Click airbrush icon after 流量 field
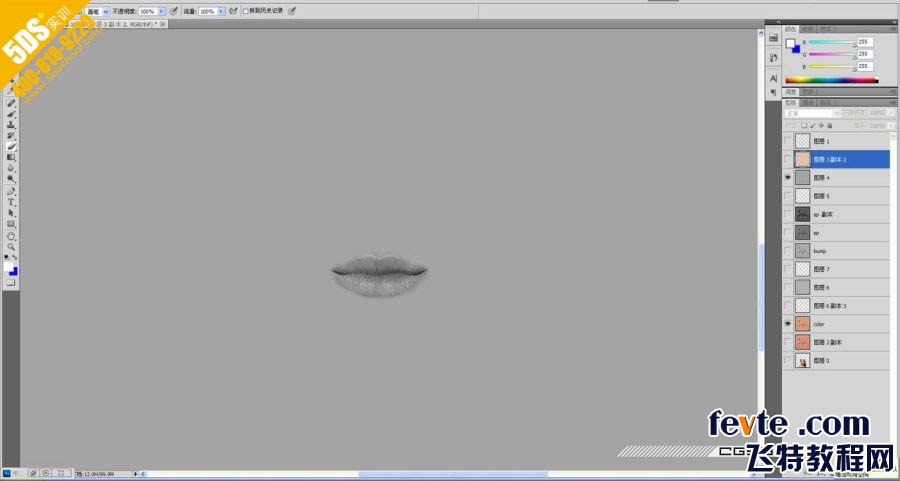The image size is (900, 481). point(233,10)
